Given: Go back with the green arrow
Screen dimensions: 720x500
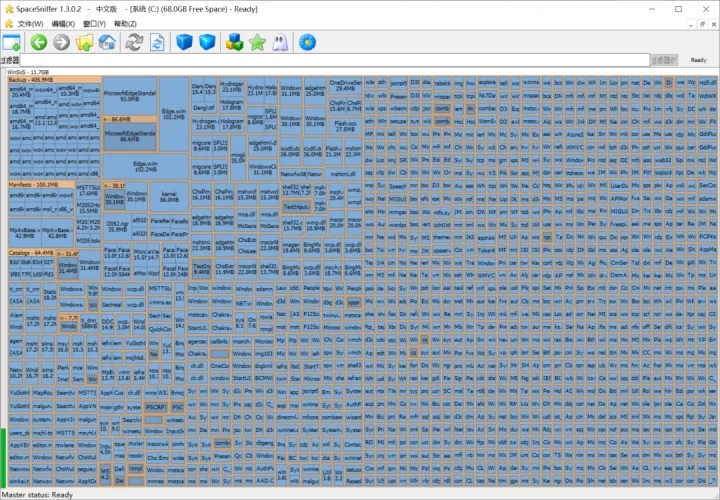Looking at the screenshot, I should [x=39, y=42].
